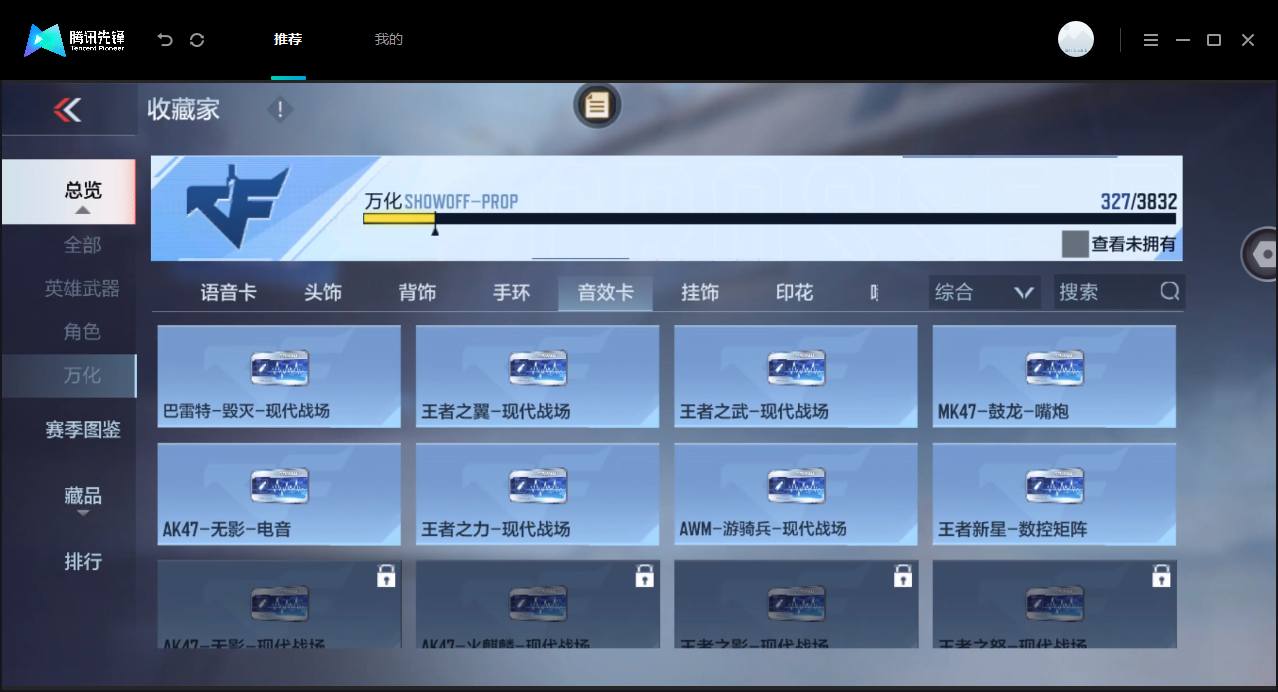Toggle the 查看未拥有 checkbox
Image resolution: width=1278 pixels, height=692 pixels.
(1075, 244)
